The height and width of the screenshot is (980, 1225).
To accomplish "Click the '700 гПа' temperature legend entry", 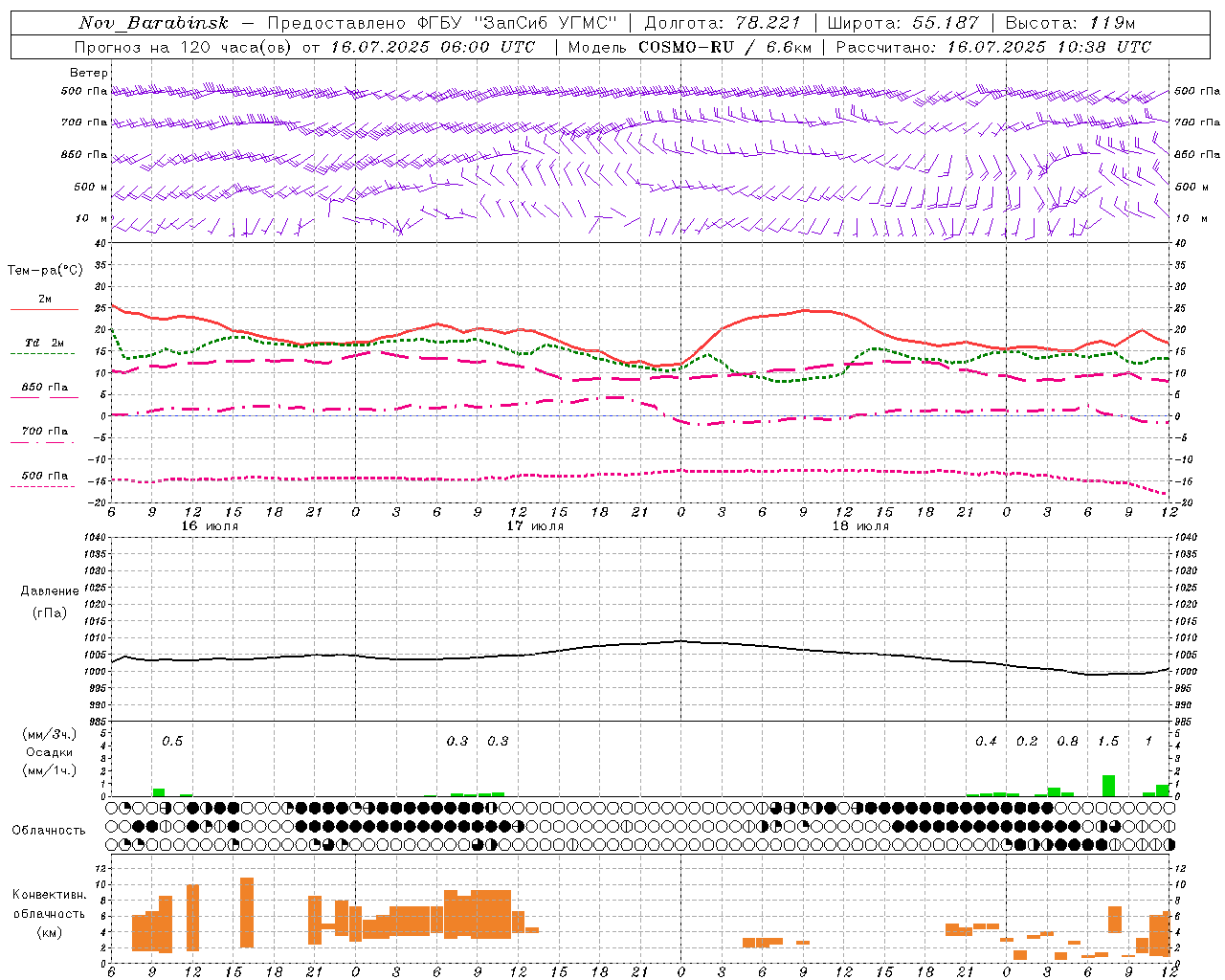I will pyautogui.click(x=44, y=431).
